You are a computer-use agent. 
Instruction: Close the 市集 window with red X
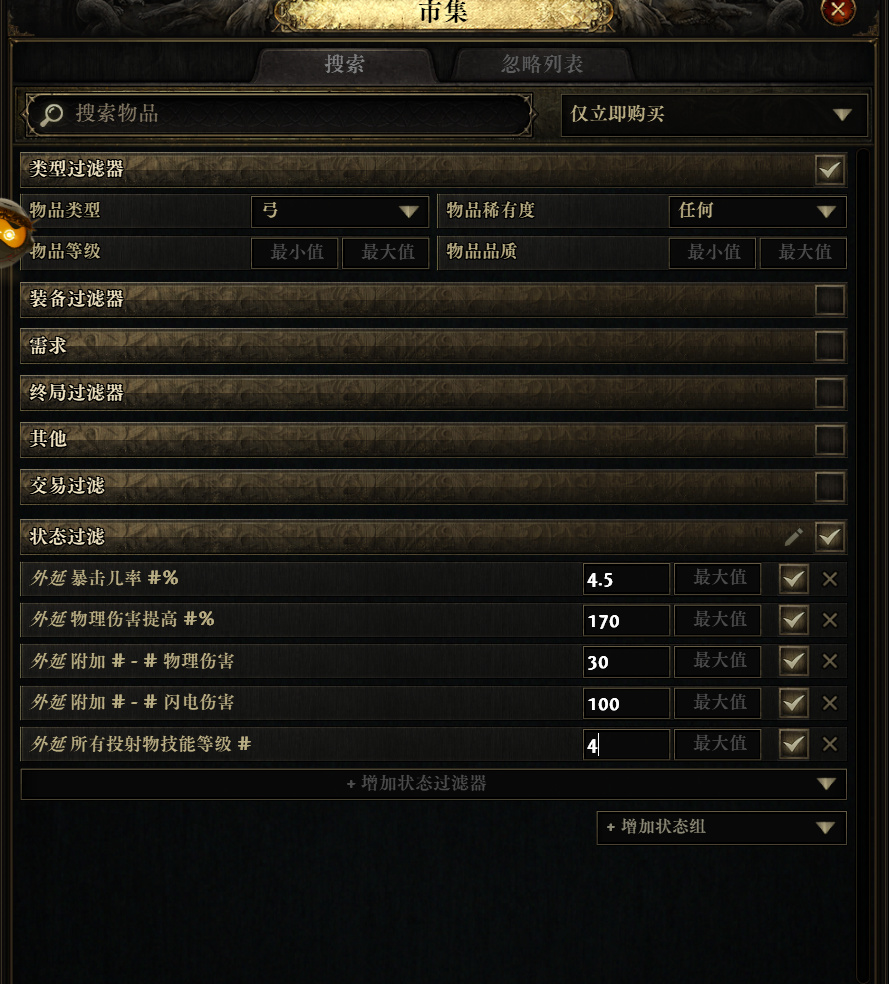point(838,9)
